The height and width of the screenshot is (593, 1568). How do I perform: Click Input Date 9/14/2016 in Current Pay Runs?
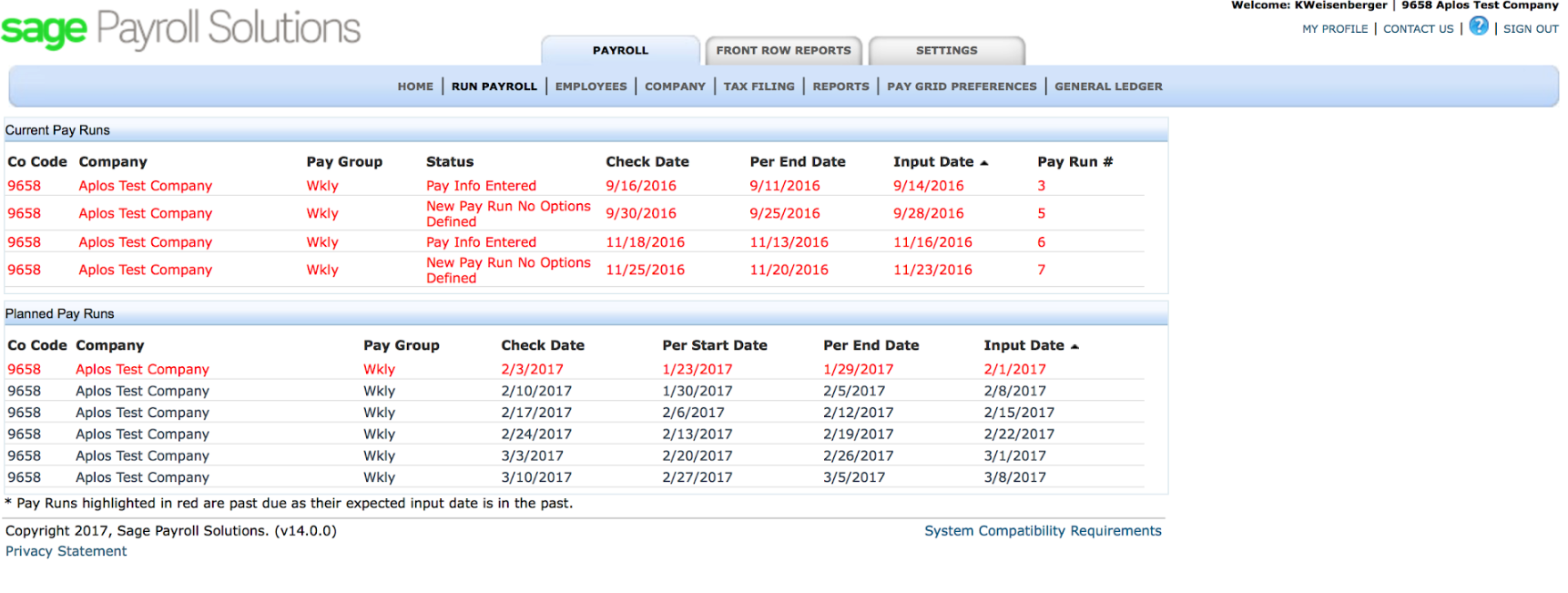click(x=929, y=186)
